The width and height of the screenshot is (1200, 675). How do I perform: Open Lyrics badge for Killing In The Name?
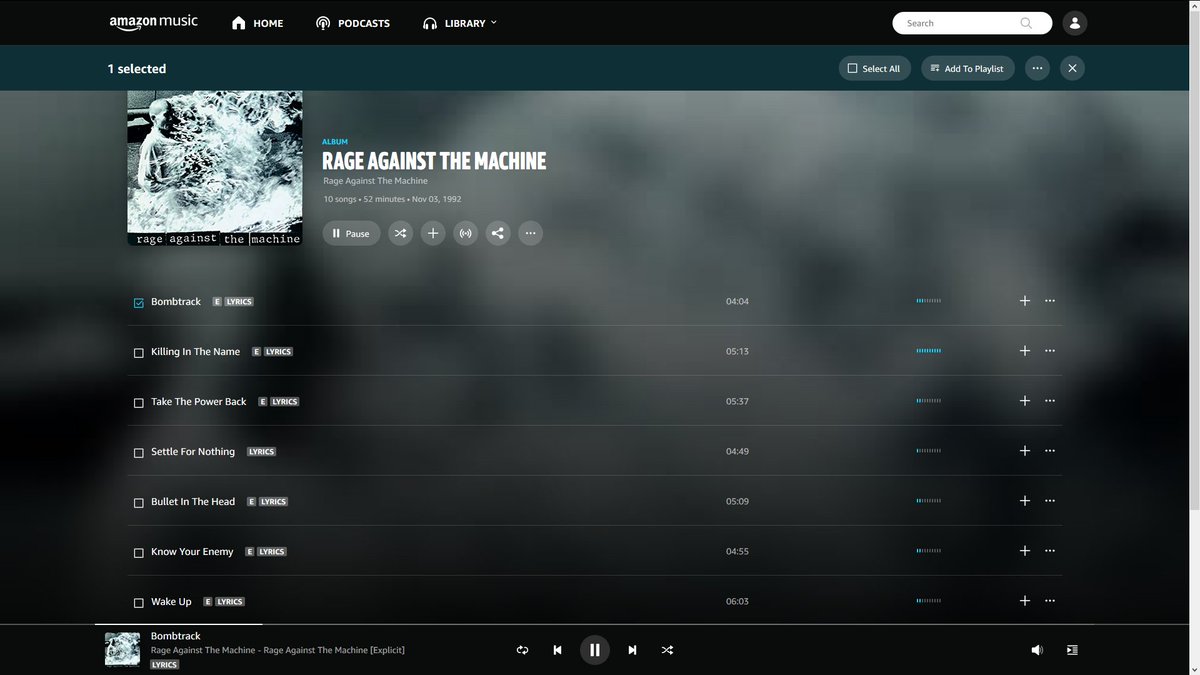pos(278,351)
